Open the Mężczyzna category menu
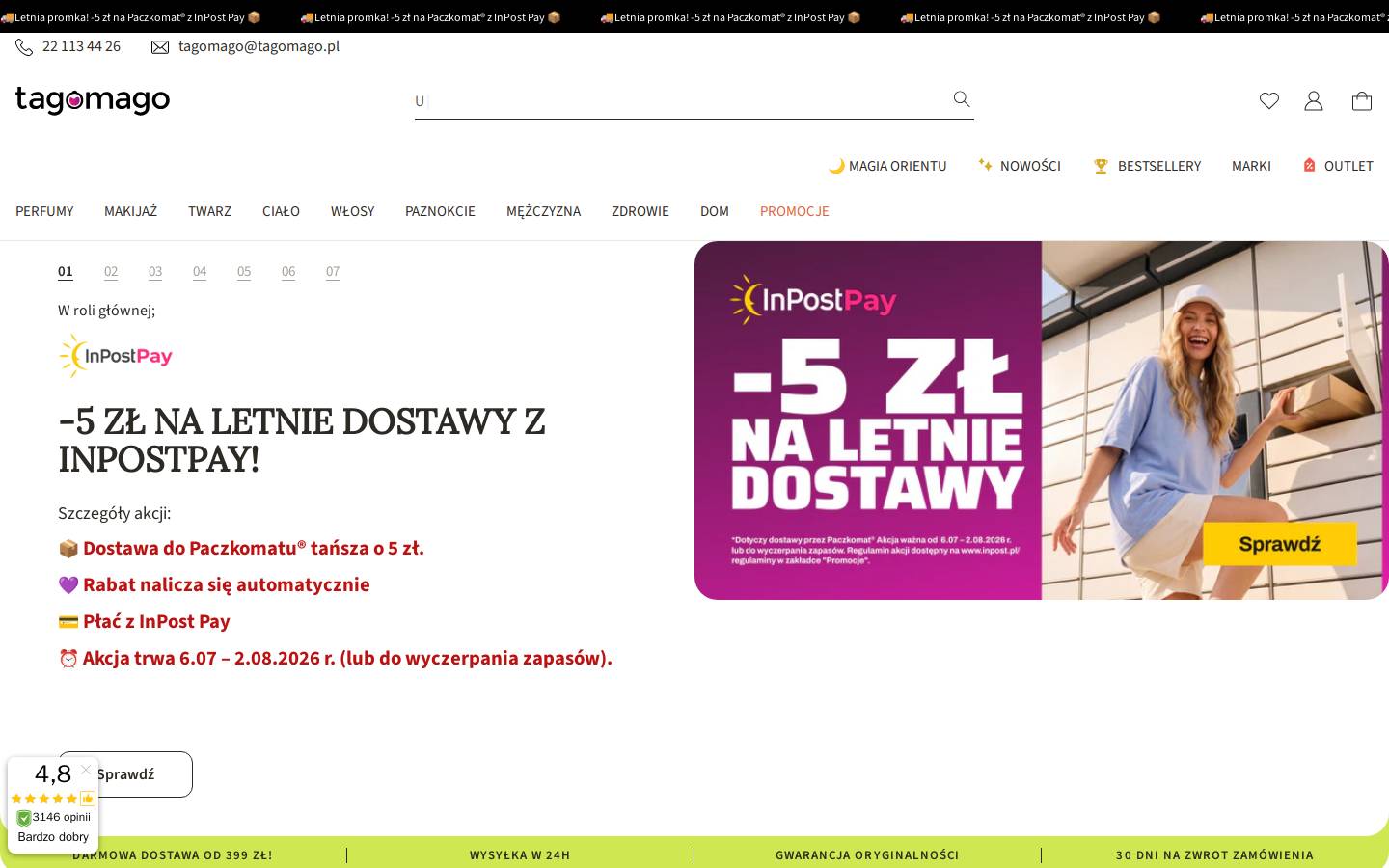This screenshot has width=1389, height=868. tap(543, 211)
